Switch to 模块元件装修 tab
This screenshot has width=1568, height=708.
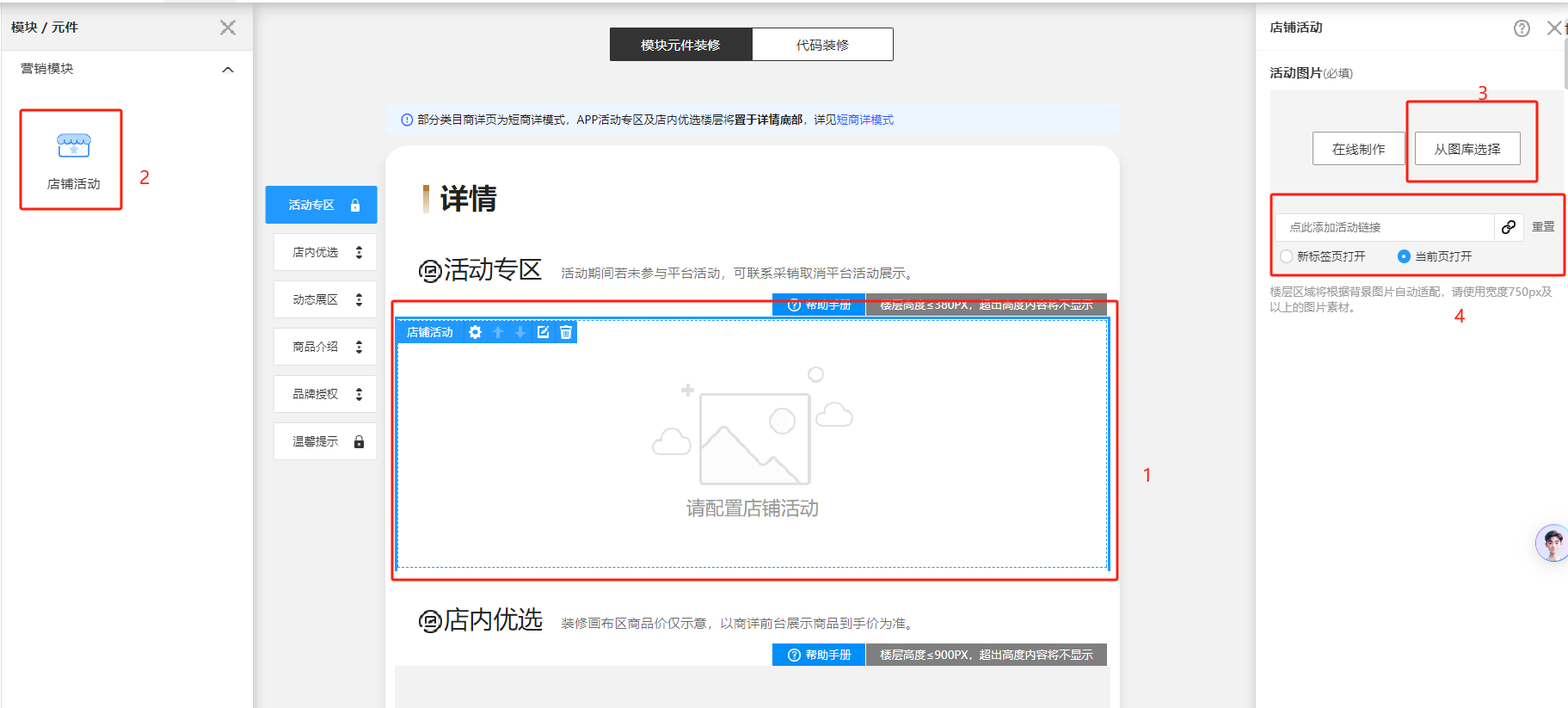point(680,45)
